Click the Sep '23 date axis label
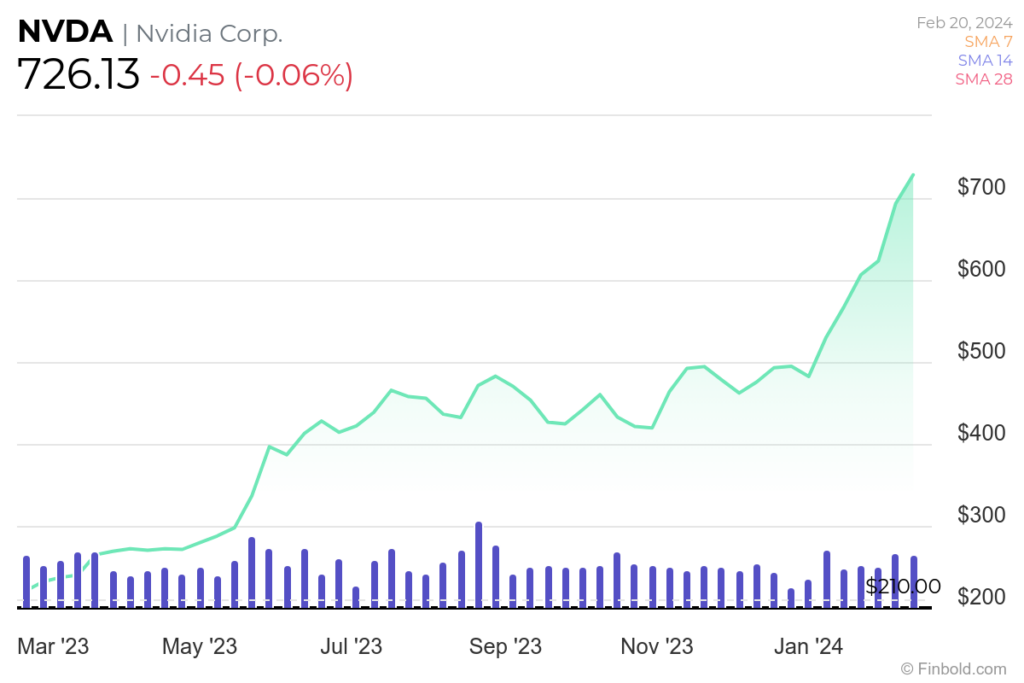Viewport: 1024px width, 683px height. point(505,647)
